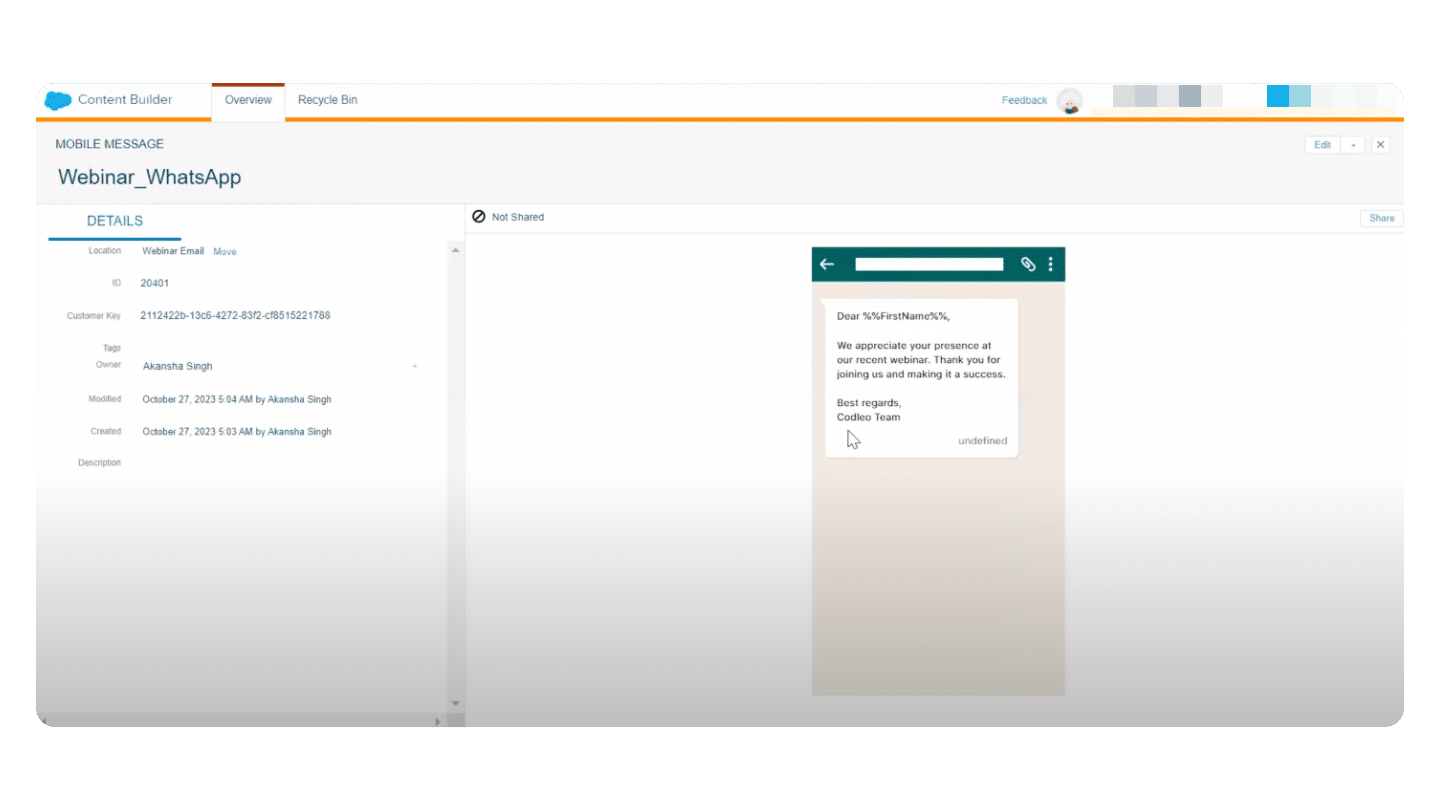Click the paperclip attachment icon in preview
Screen dimensions: 1440x810
1028,264
